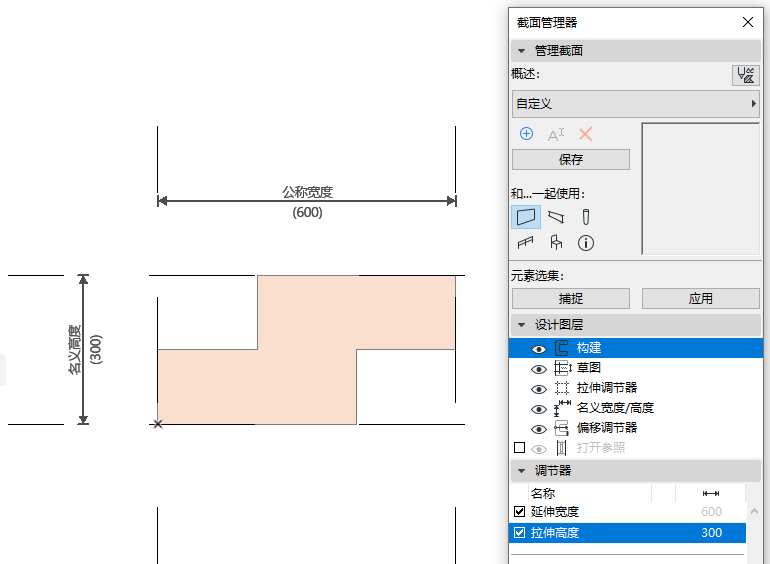Select the 构建 layer row
The image size is (770, 564).
(635, 348)
